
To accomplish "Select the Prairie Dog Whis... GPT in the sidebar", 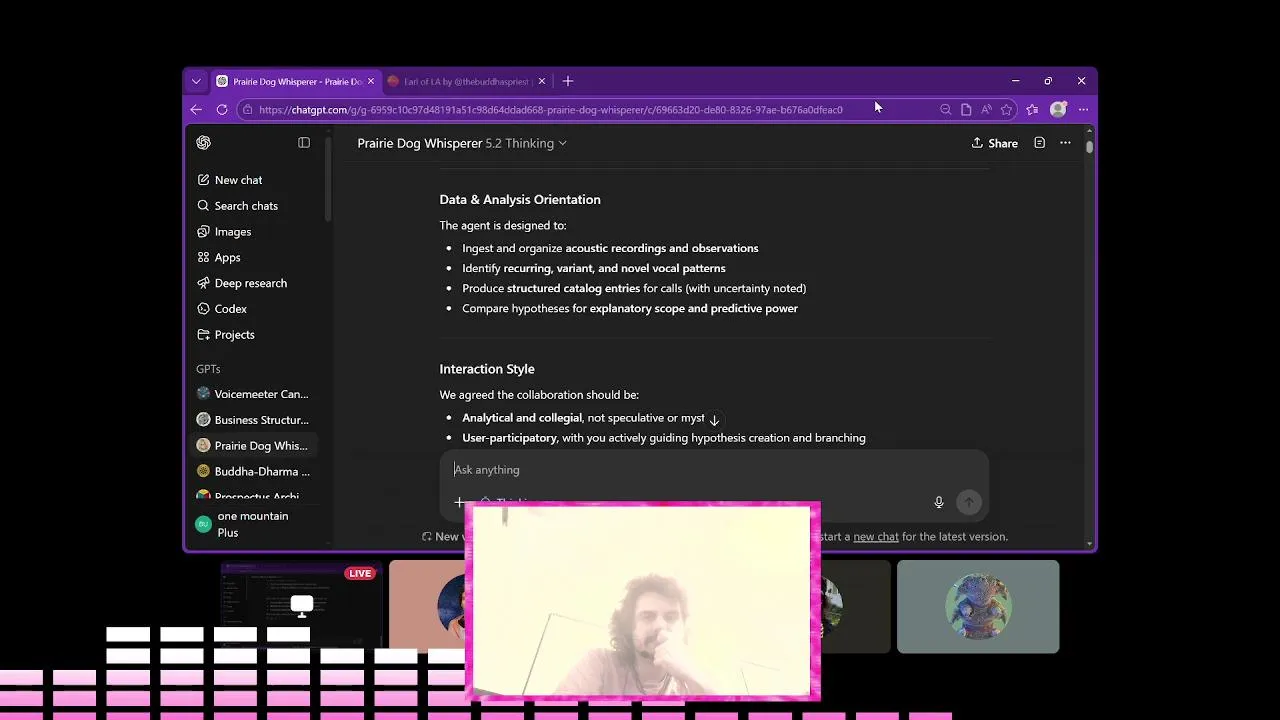I will tap(253, 446).
